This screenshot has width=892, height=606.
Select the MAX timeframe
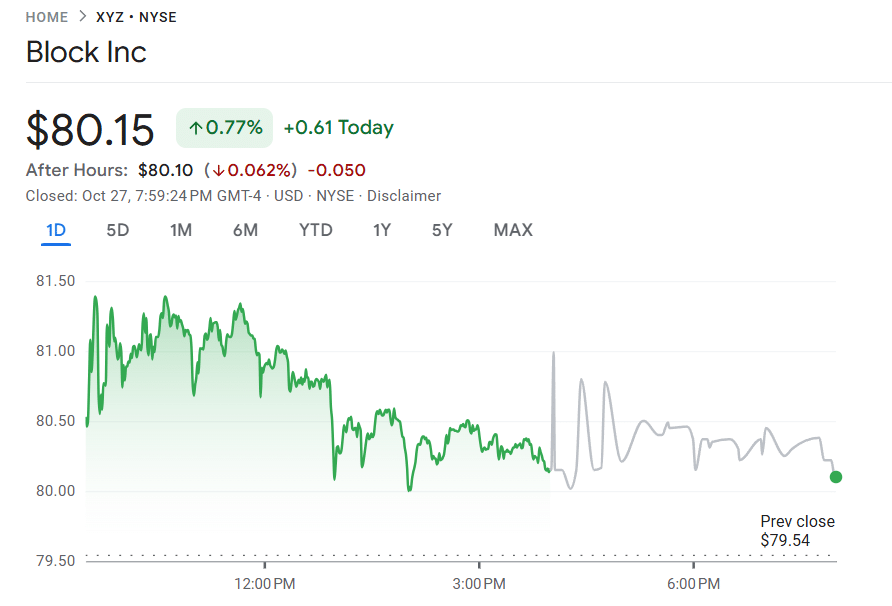tap(512, 230)
